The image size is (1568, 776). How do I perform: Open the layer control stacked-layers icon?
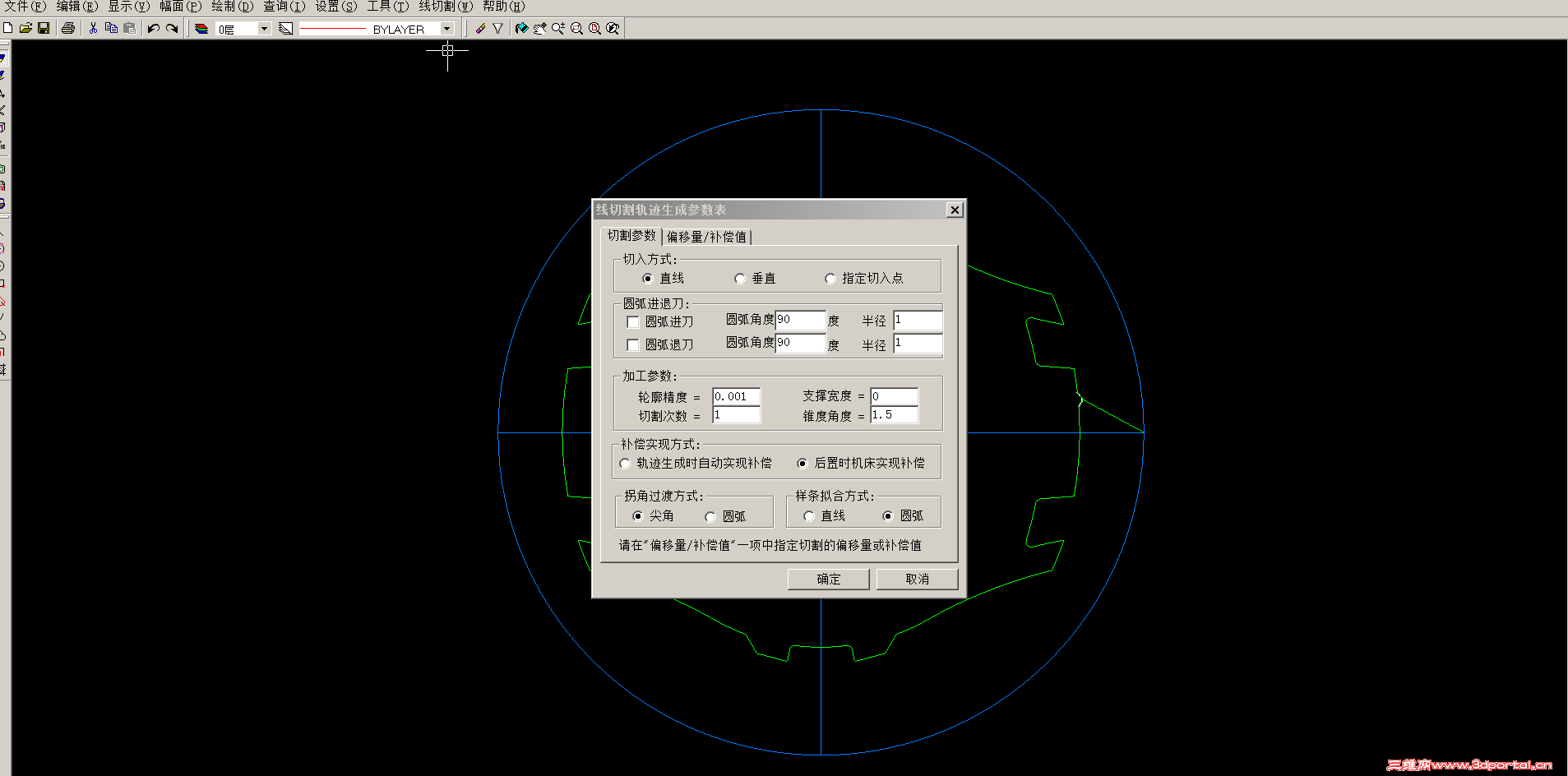pyautogui.click(x=201, y=28)
